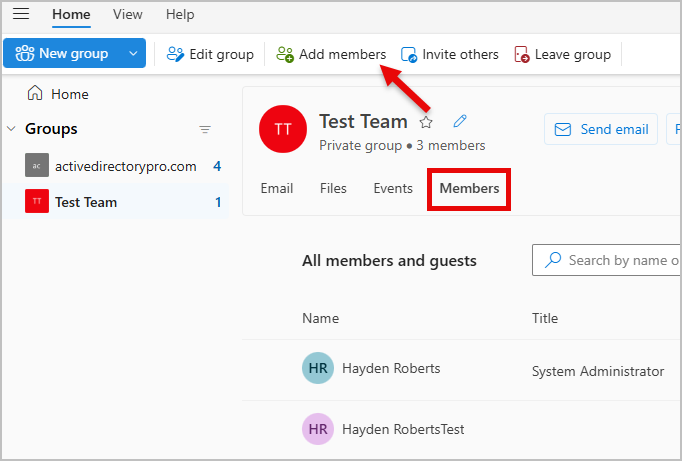Open the Files tab of the group
Screen dimensions: 682x461
[x=333, y=188]
